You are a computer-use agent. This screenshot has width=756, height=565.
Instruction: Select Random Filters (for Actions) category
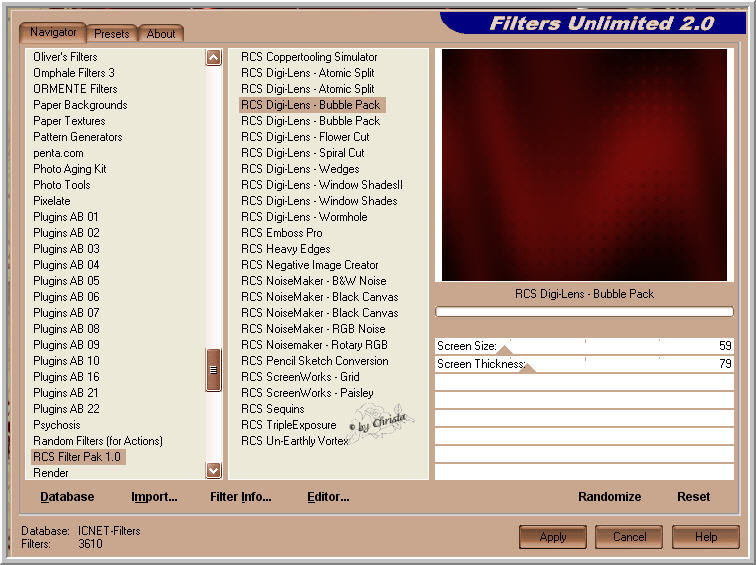98,441
